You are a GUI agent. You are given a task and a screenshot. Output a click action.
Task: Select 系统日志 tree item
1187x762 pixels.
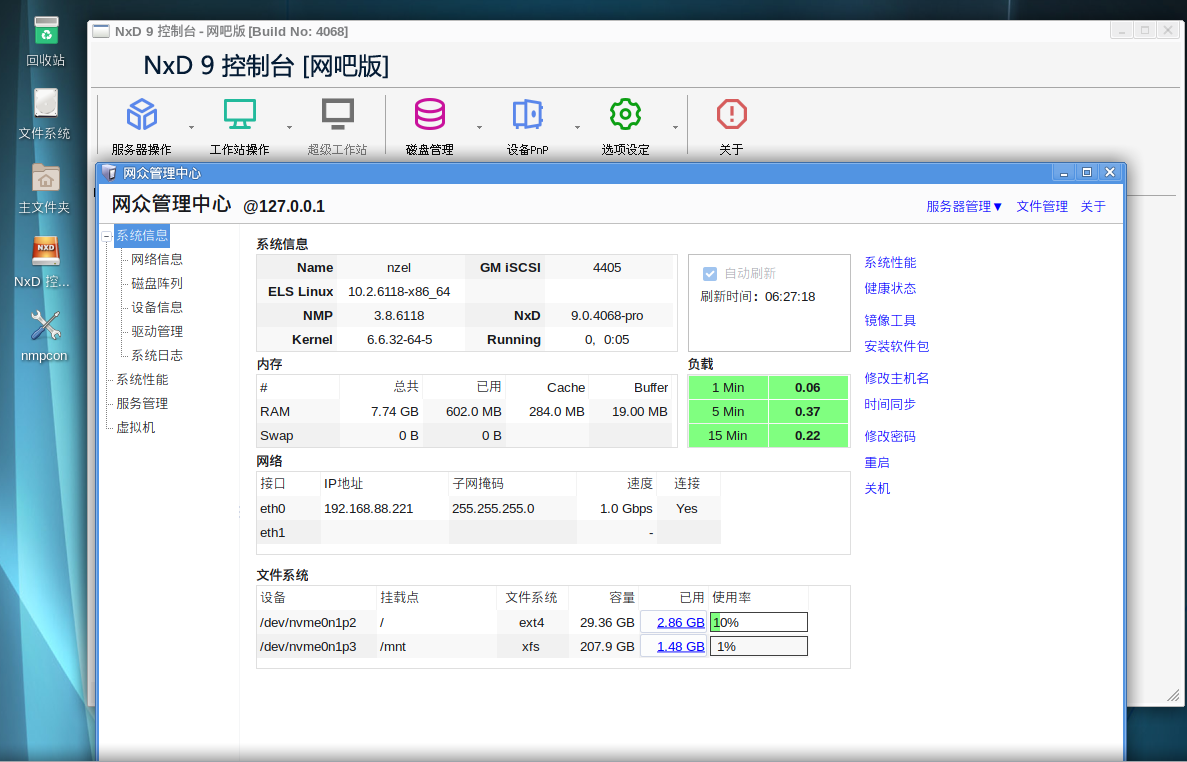(157, 355)
